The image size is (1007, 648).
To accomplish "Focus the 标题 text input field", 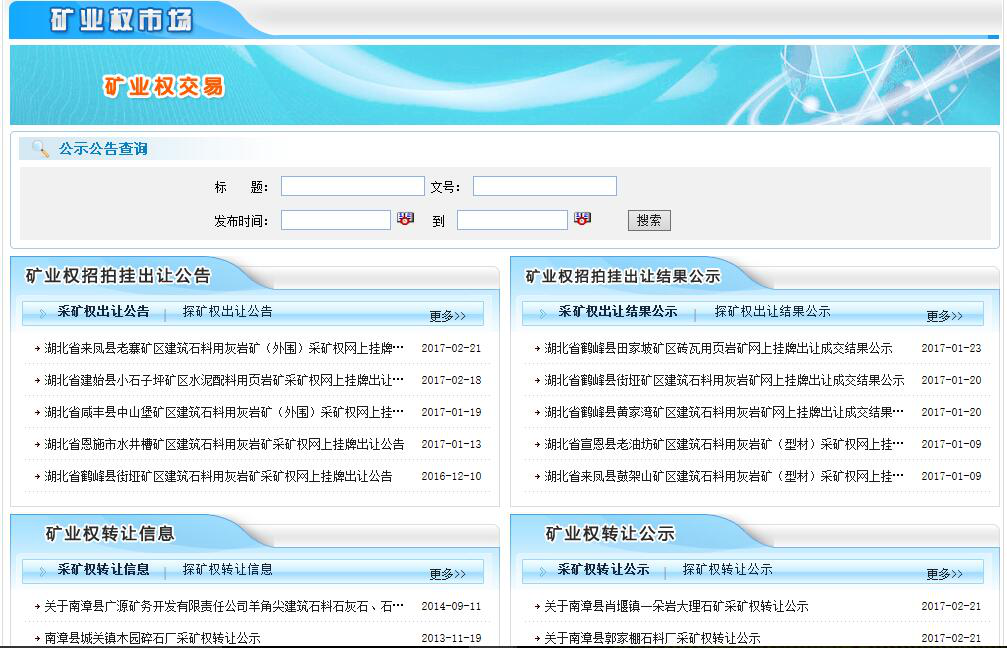I will tap(352, 186).
